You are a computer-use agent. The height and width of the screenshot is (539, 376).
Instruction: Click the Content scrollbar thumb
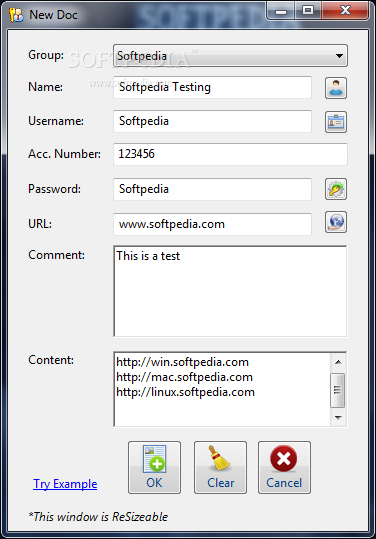(338, 390)
